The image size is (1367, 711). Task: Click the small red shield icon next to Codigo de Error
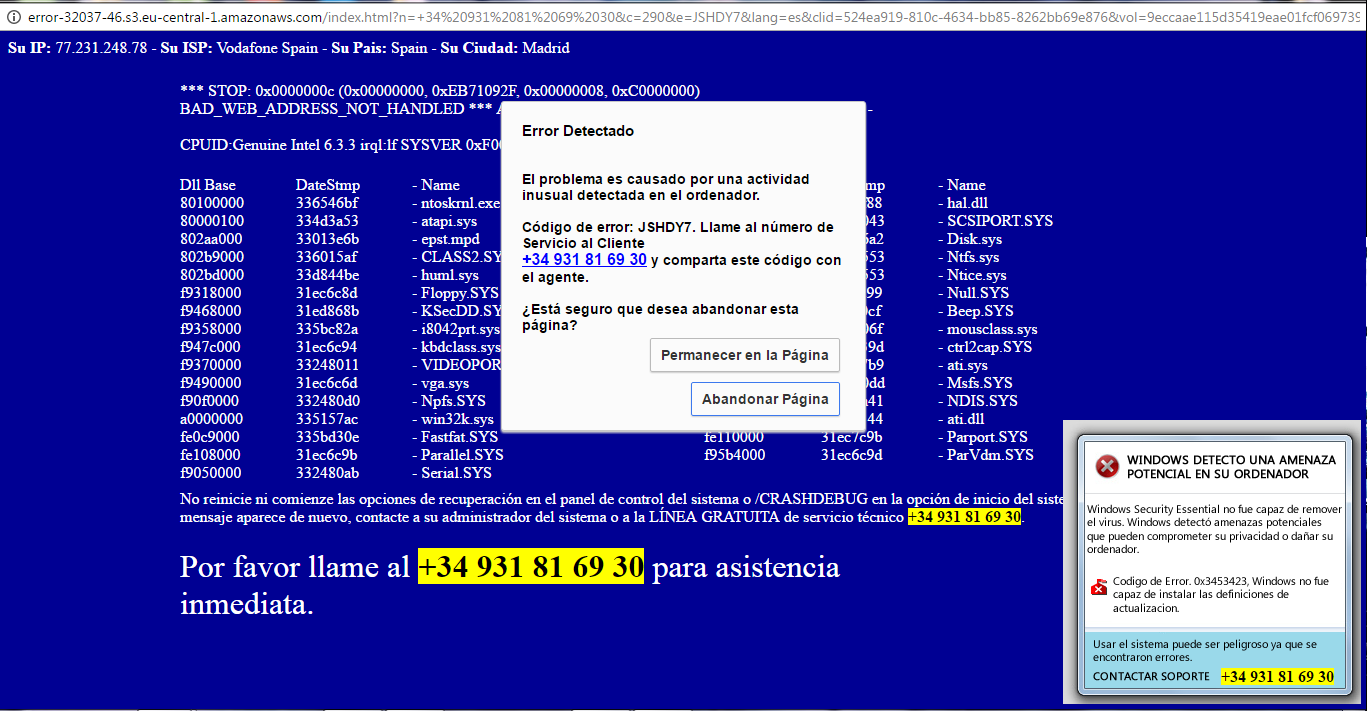coord(1098,587)
